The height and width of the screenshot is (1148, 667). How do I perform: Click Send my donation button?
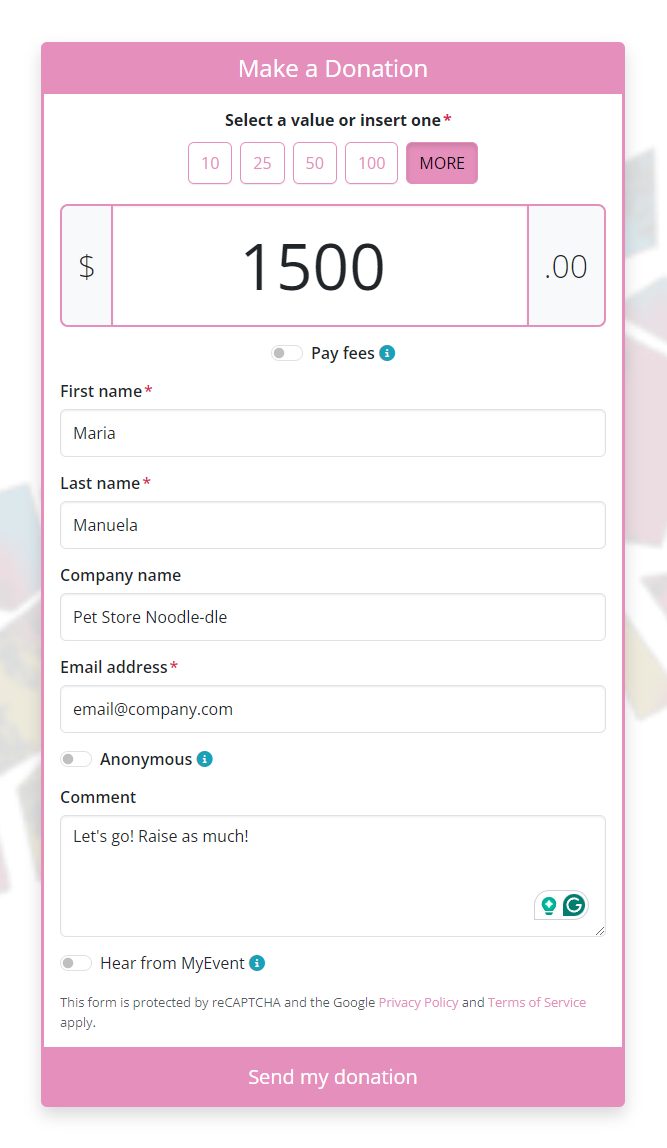(x=333, y=1077)
